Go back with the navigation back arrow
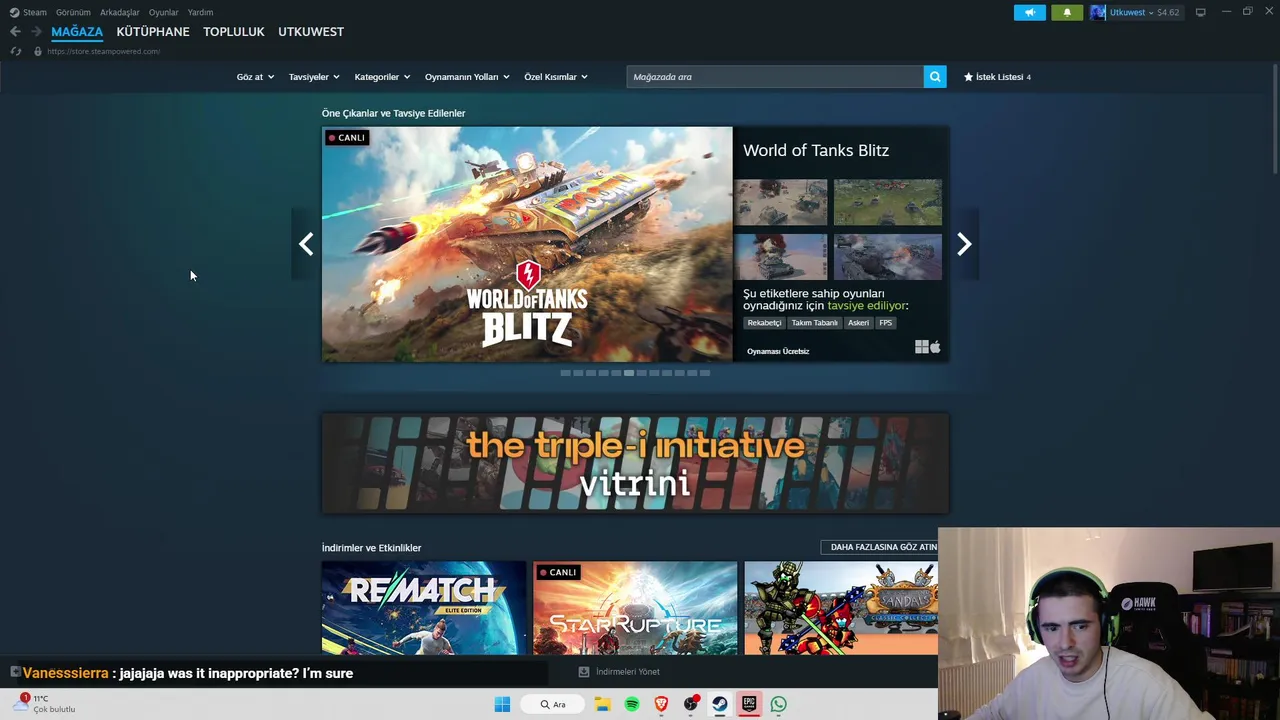Viewport: 1280px width, 720px height. point(15,32)
